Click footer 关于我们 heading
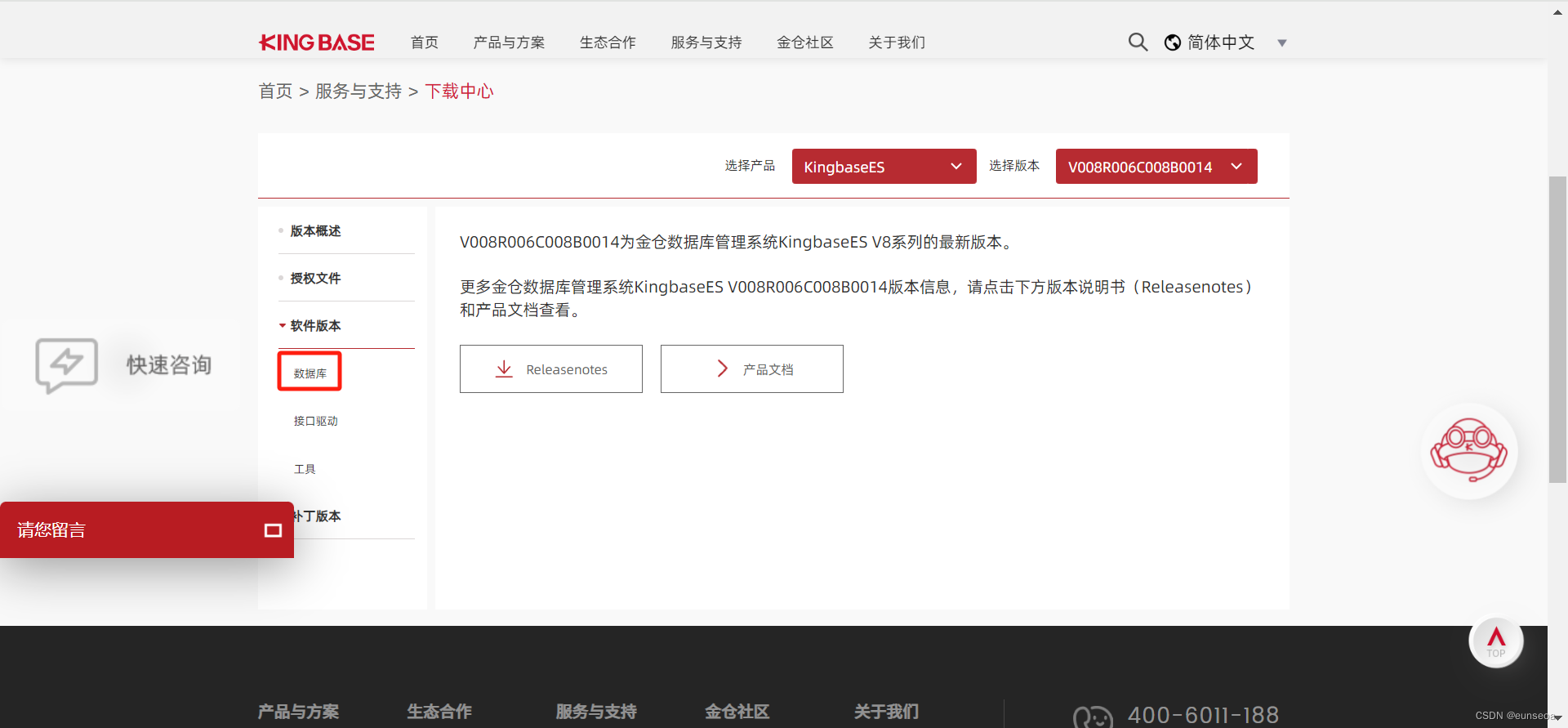 click(x=886, y=712)
